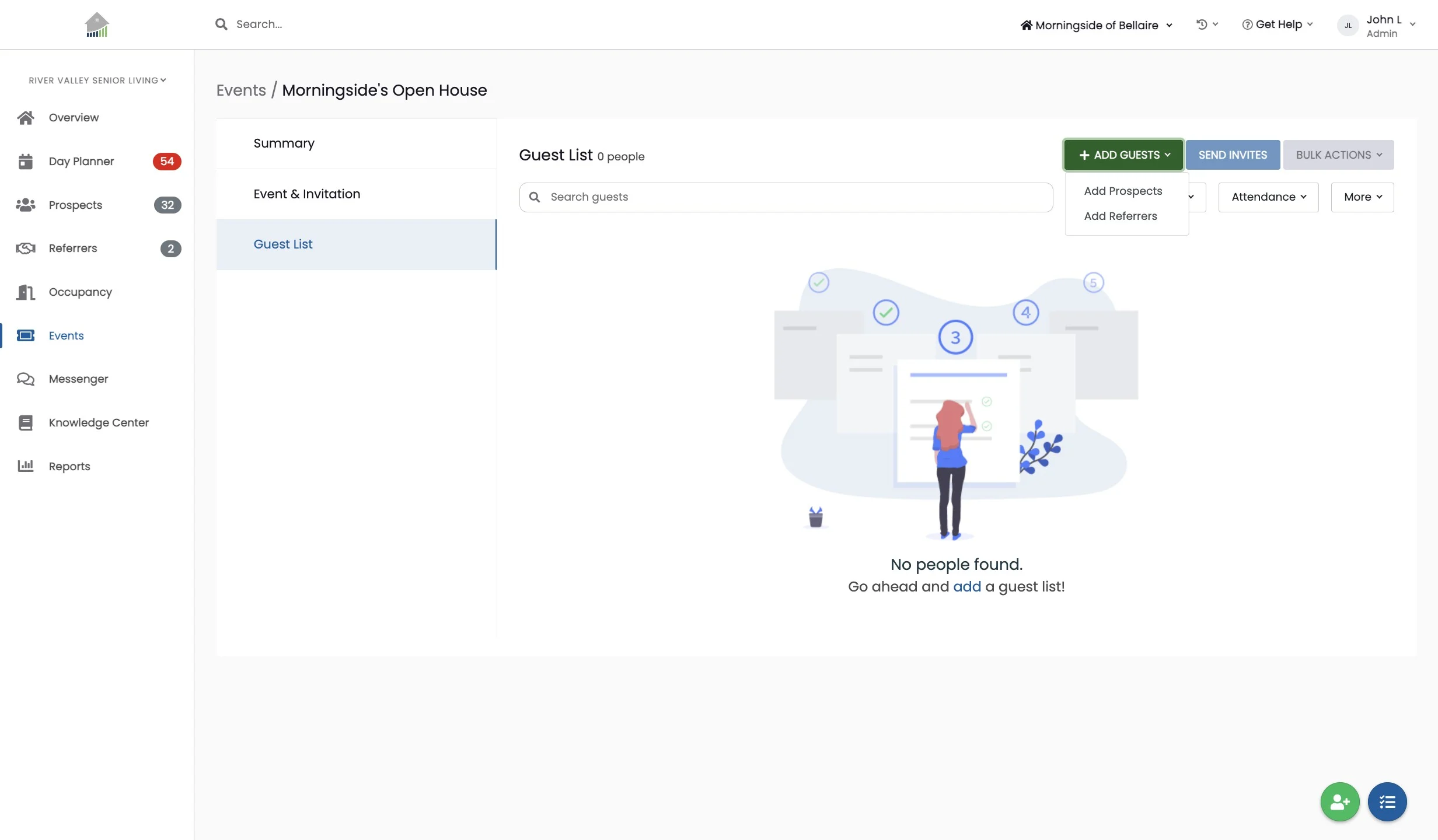Expand the More filter dropdown

pos(1362,197)
